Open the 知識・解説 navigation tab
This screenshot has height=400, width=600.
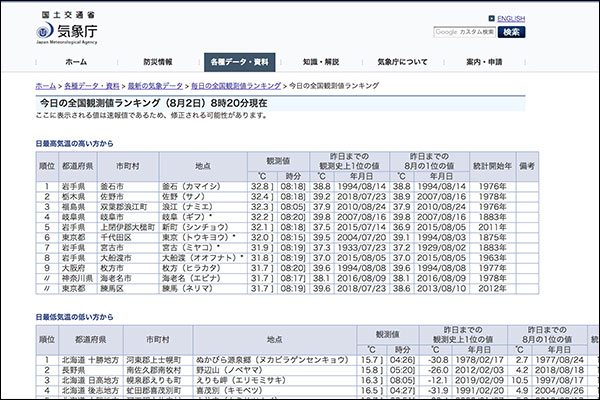[322, 62]
